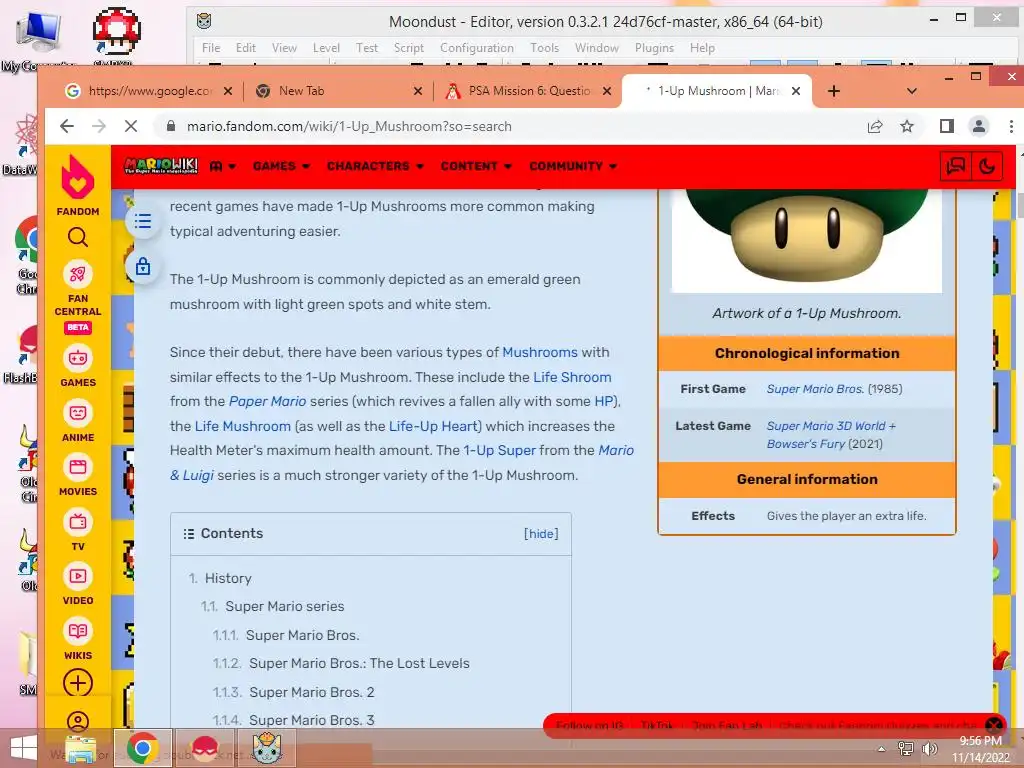
Task: Expand the Content dropdown in wiki nav
Action: [x=476, y=166]
